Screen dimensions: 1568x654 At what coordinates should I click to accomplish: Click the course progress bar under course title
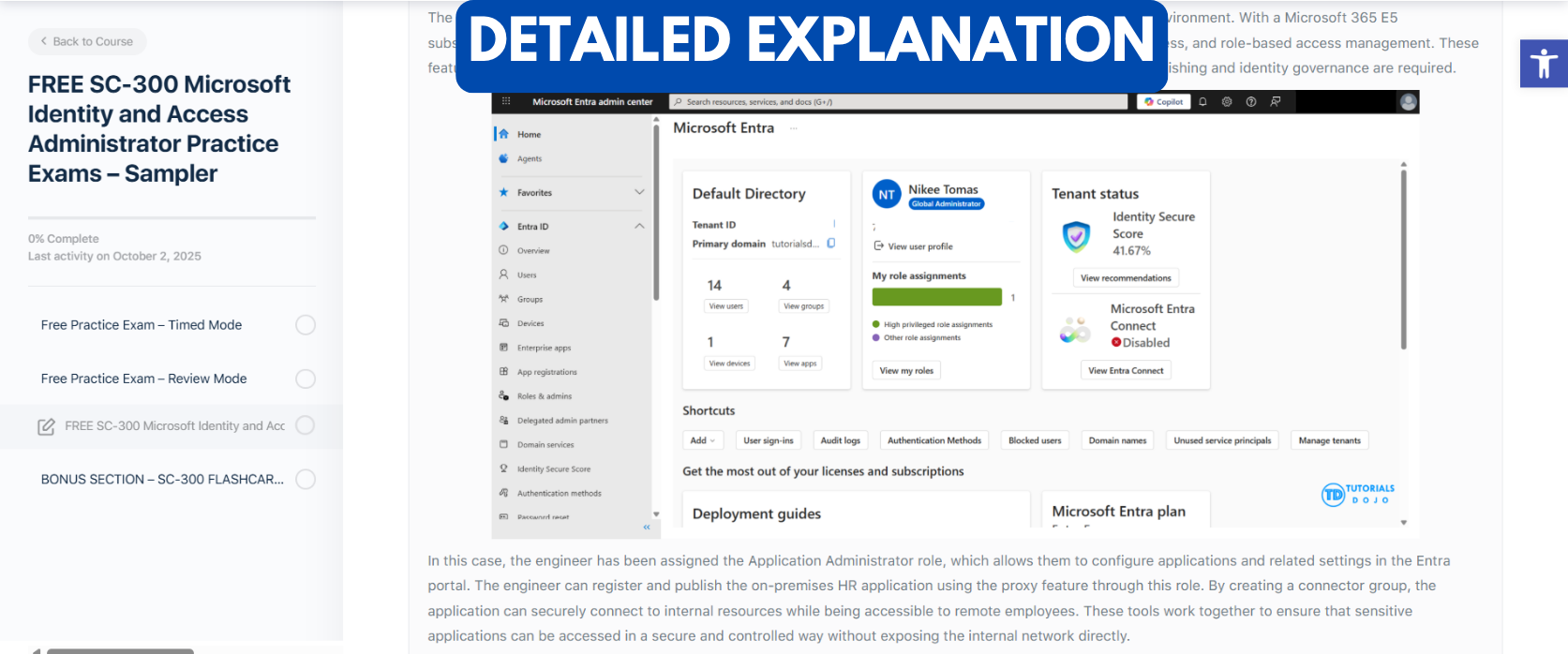pyautogui.click(x=172, y=217)
